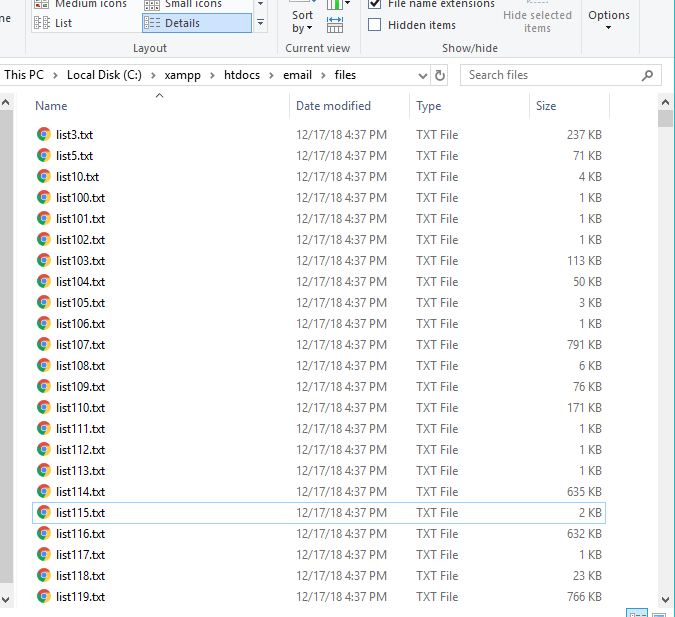The width and height of the screenshot is (675, 617).
Task: Click navigation pane scroll down arrow
Action: tap(6, 599)
